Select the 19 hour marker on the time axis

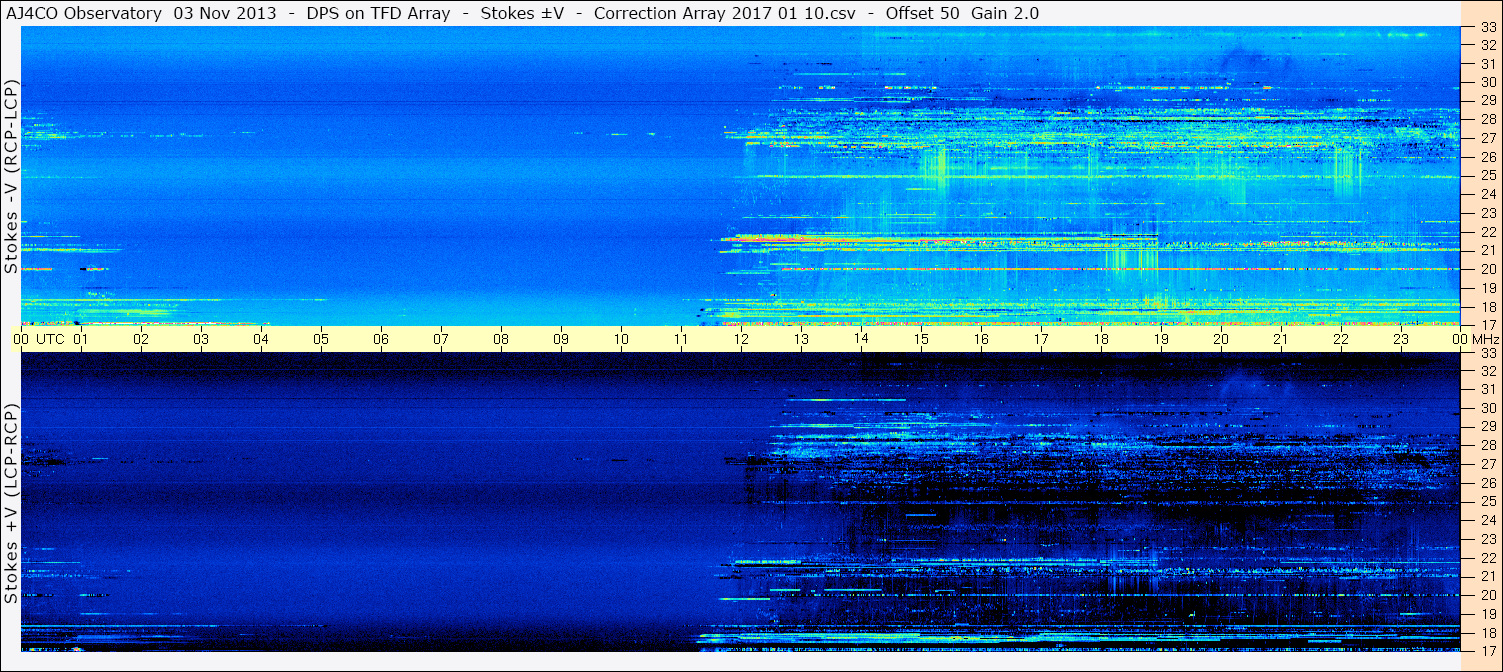point(1161,339)
